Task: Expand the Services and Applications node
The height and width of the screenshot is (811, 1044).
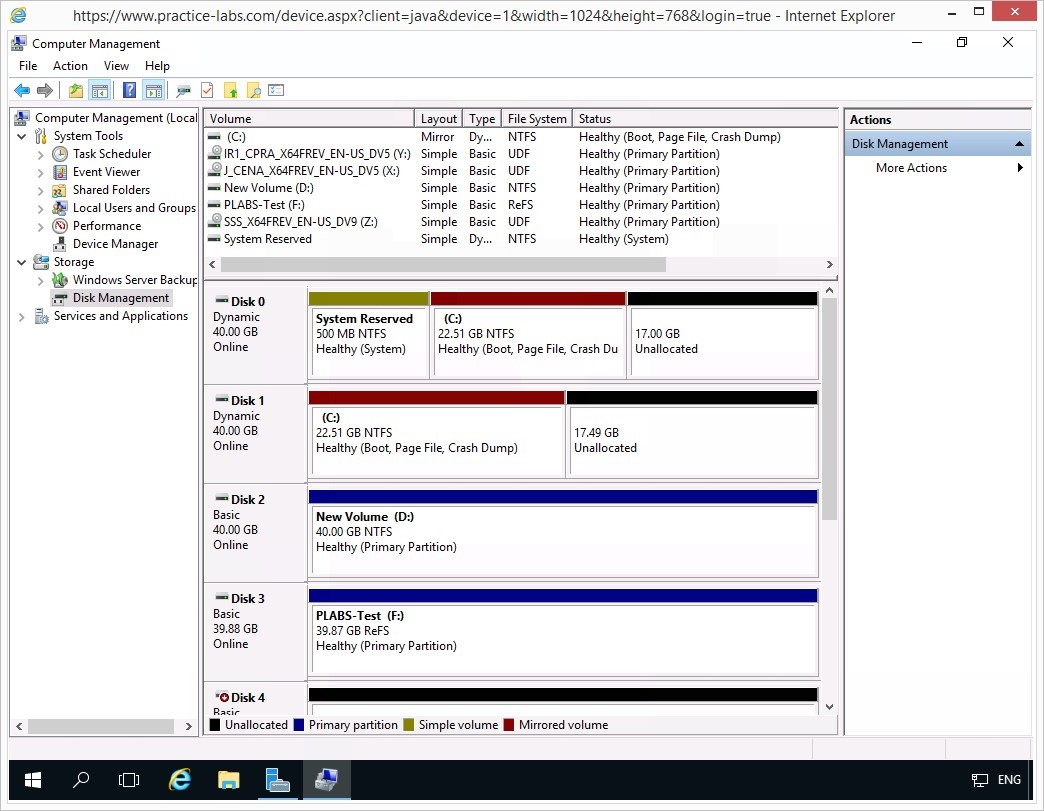Action: point(22,316)
